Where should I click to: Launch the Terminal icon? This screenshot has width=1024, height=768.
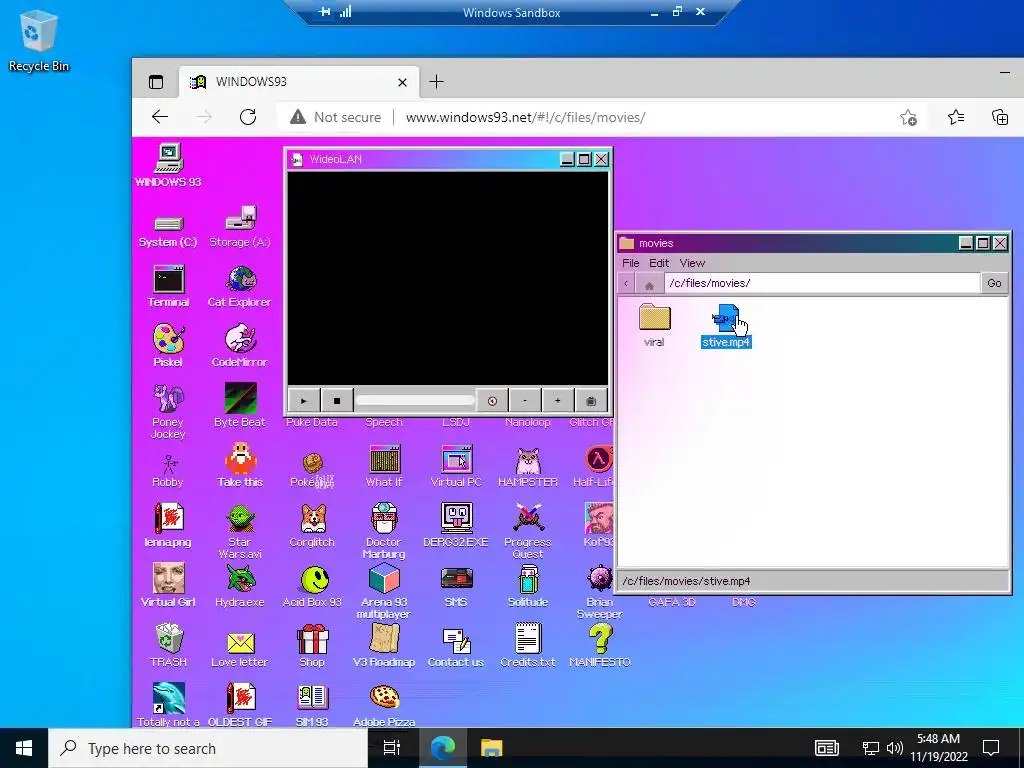coord(168,279)
